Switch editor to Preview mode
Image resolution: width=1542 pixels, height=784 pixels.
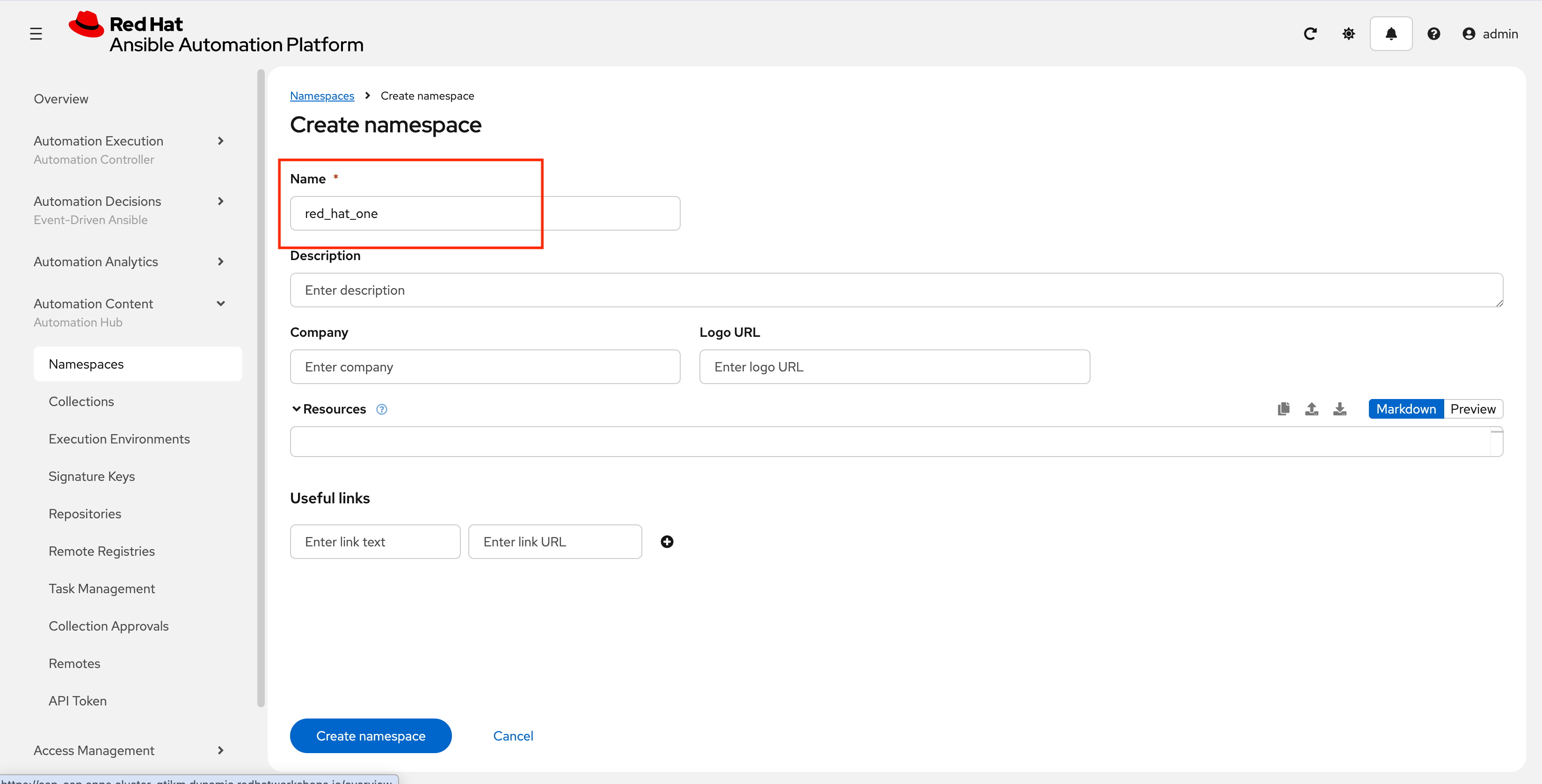tap(1473, 409)
